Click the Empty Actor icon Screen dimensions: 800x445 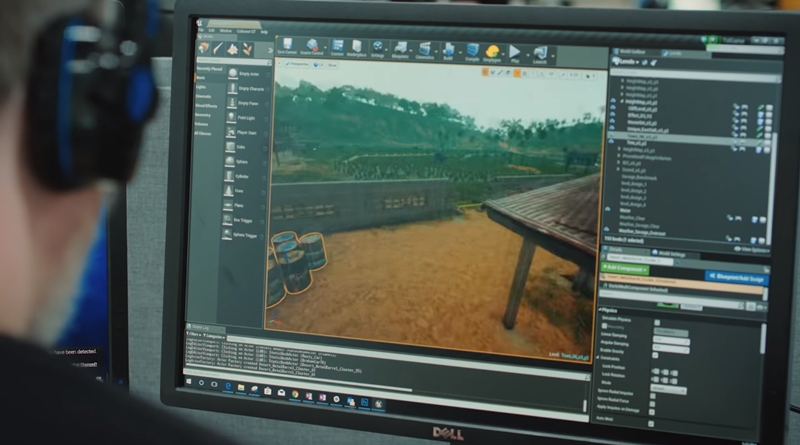[x=233, y=73]
